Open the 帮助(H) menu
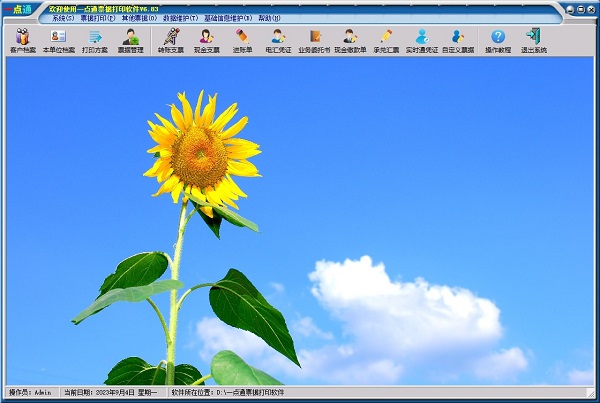Screen dimensions: 600x403 [x=270, y=18]
